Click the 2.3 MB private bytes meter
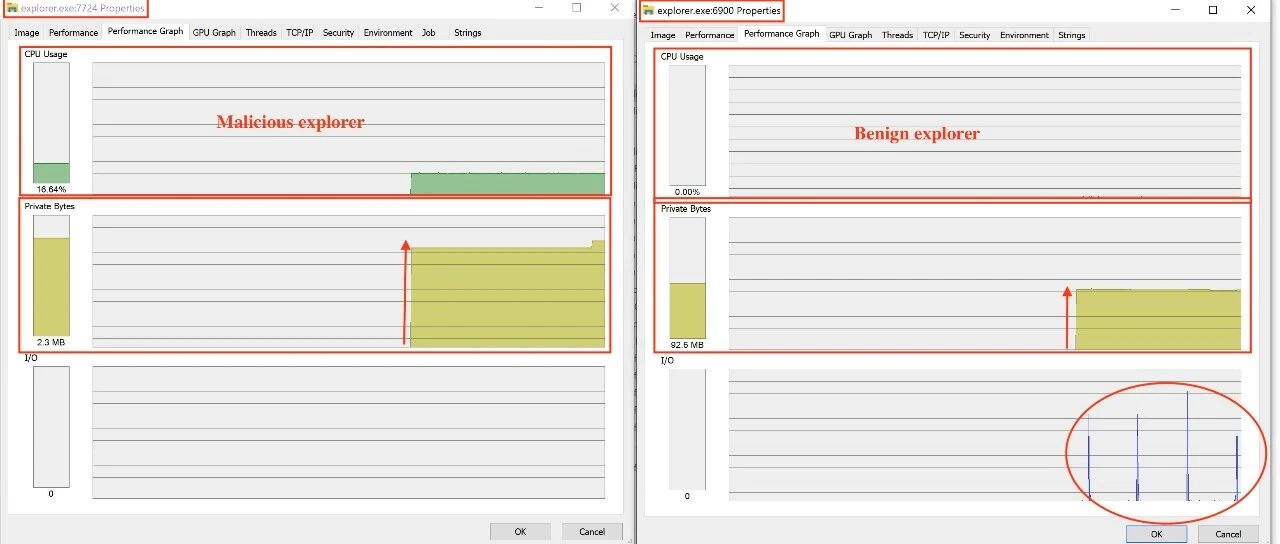1280x544 pixels. [51, 276]
